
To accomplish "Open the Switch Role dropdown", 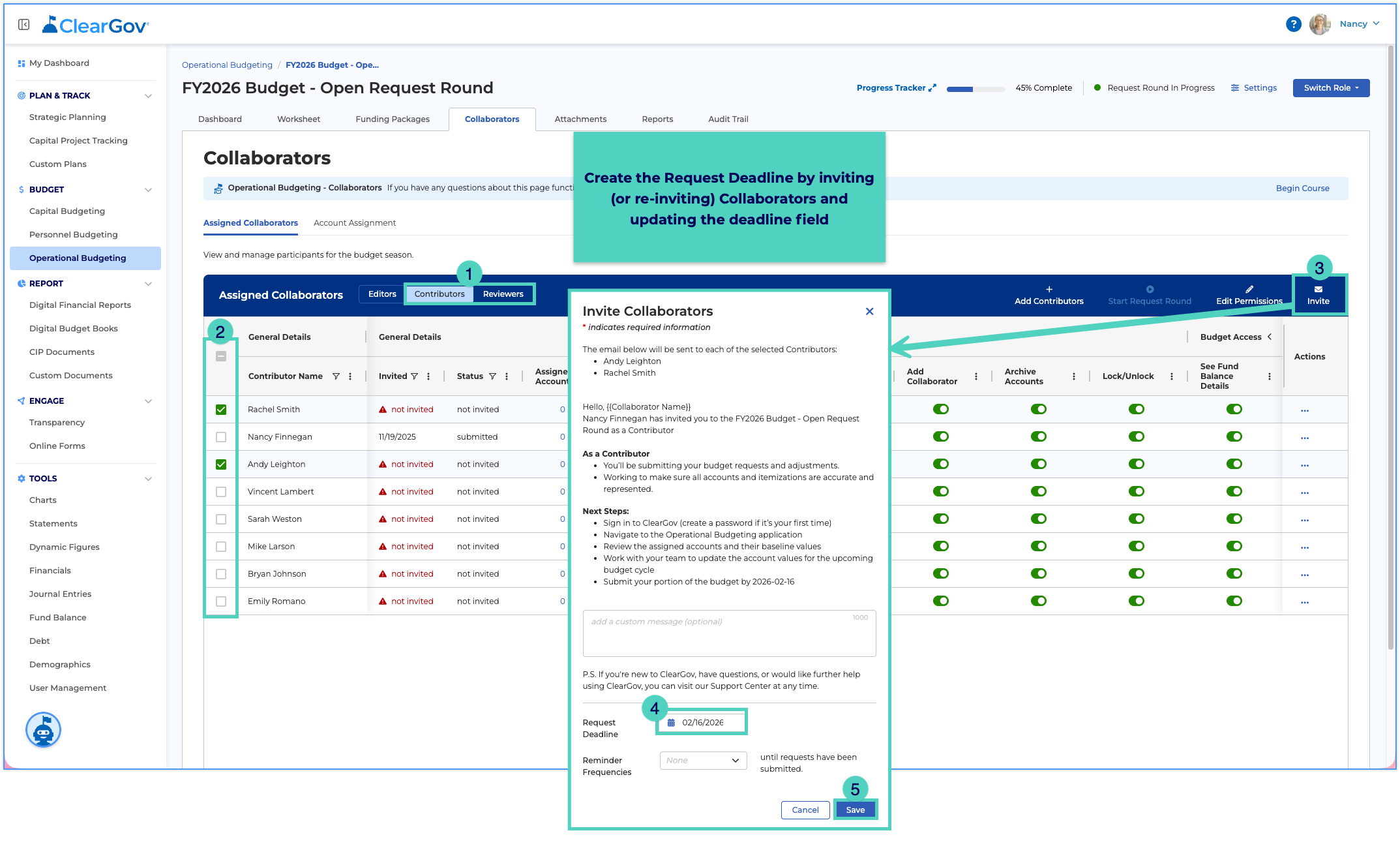I will 1331,88.
